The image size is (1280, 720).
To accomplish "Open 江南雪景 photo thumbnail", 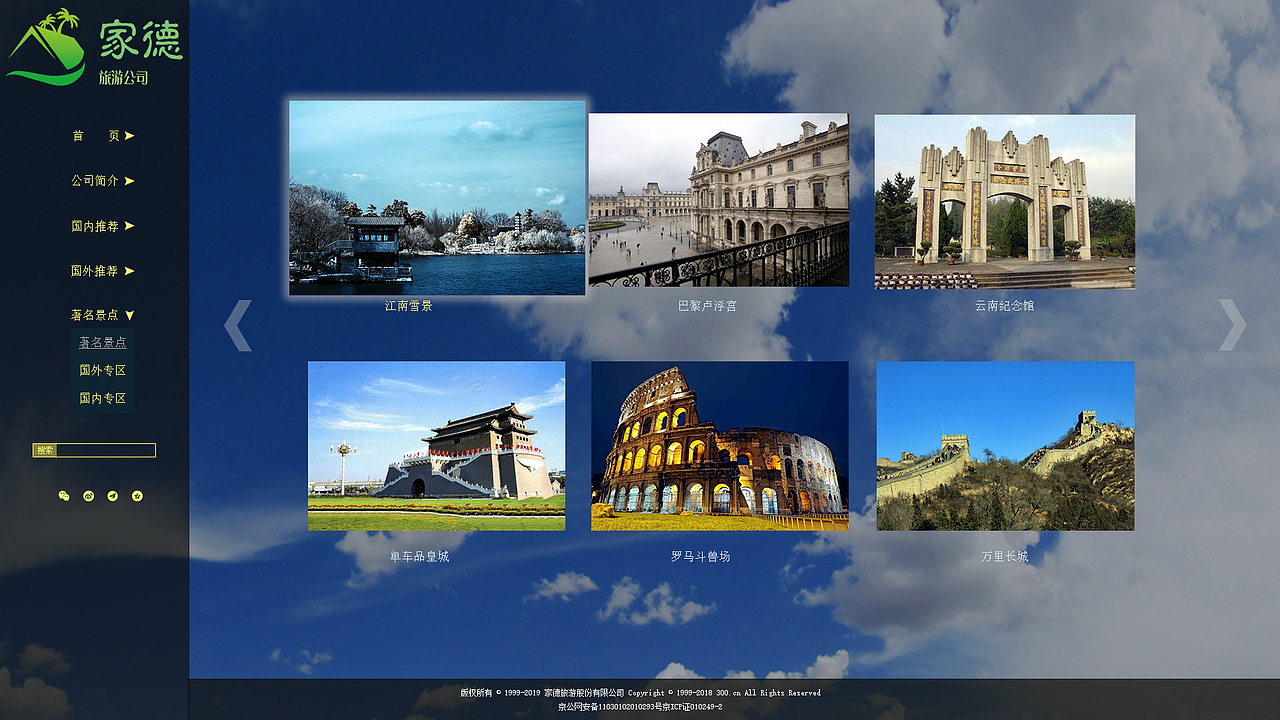I will point(437,198).
